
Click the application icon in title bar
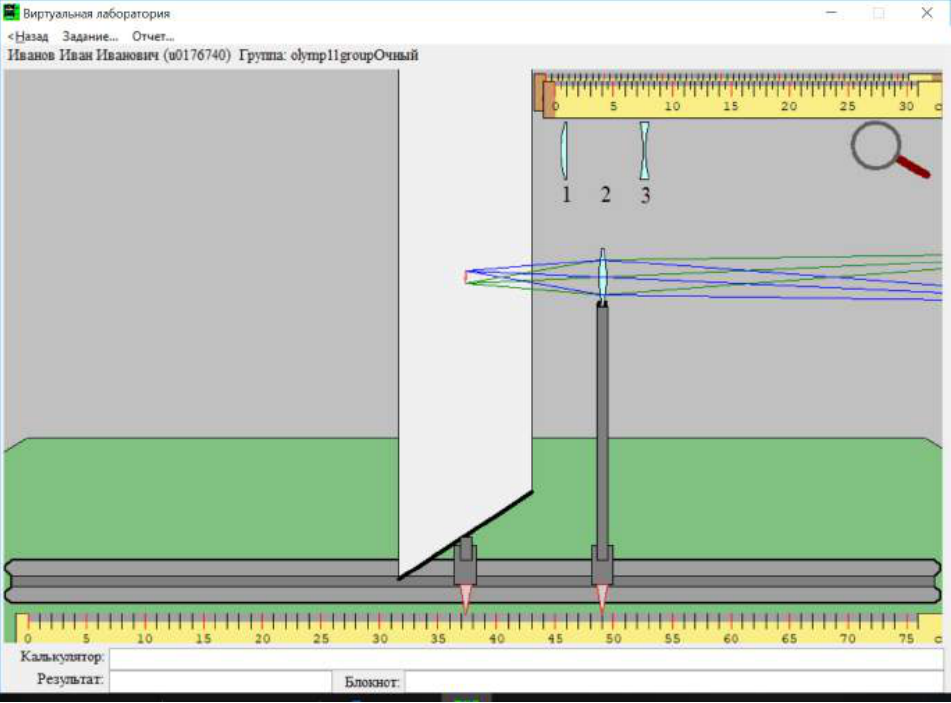11,12
